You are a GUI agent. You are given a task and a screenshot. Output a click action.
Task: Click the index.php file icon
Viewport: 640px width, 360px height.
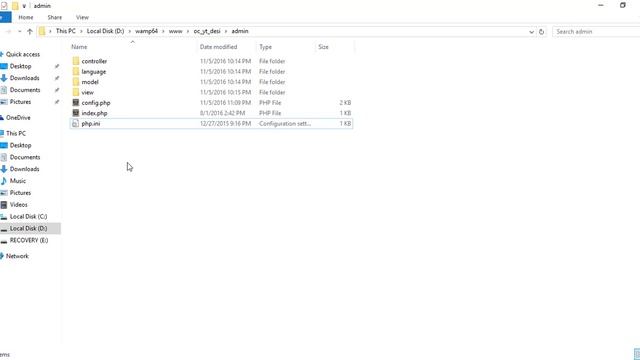point(76,113)
